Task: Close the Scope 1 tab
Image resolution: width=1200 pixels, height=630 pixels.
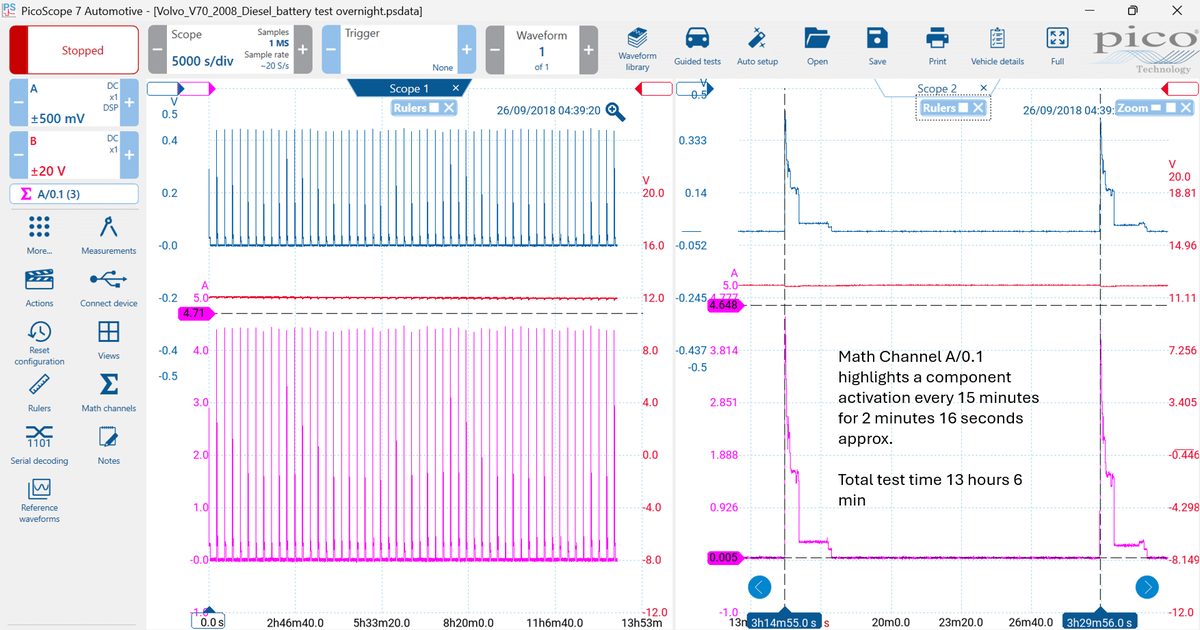Action: coord(456,89)
